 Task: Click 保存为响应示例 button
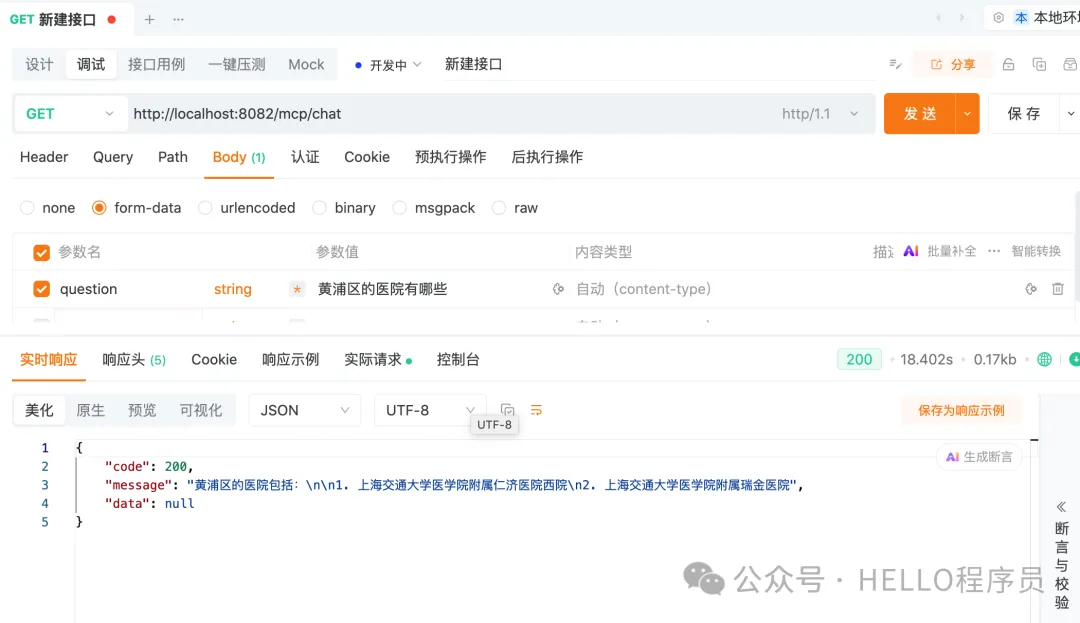962,410
